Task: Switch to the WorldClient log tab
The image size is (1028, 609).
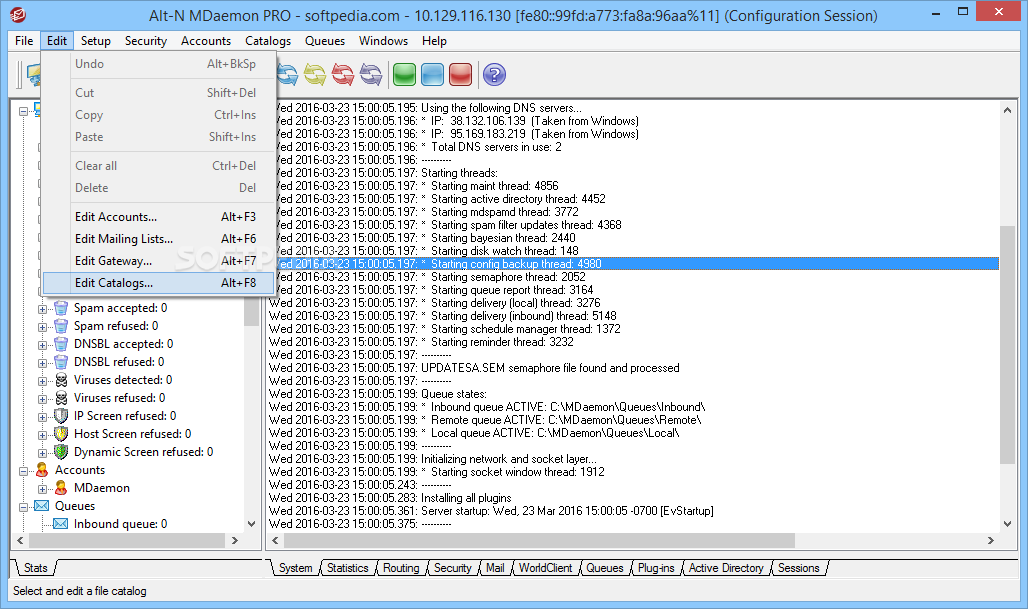Action: [x=545, y=568]
